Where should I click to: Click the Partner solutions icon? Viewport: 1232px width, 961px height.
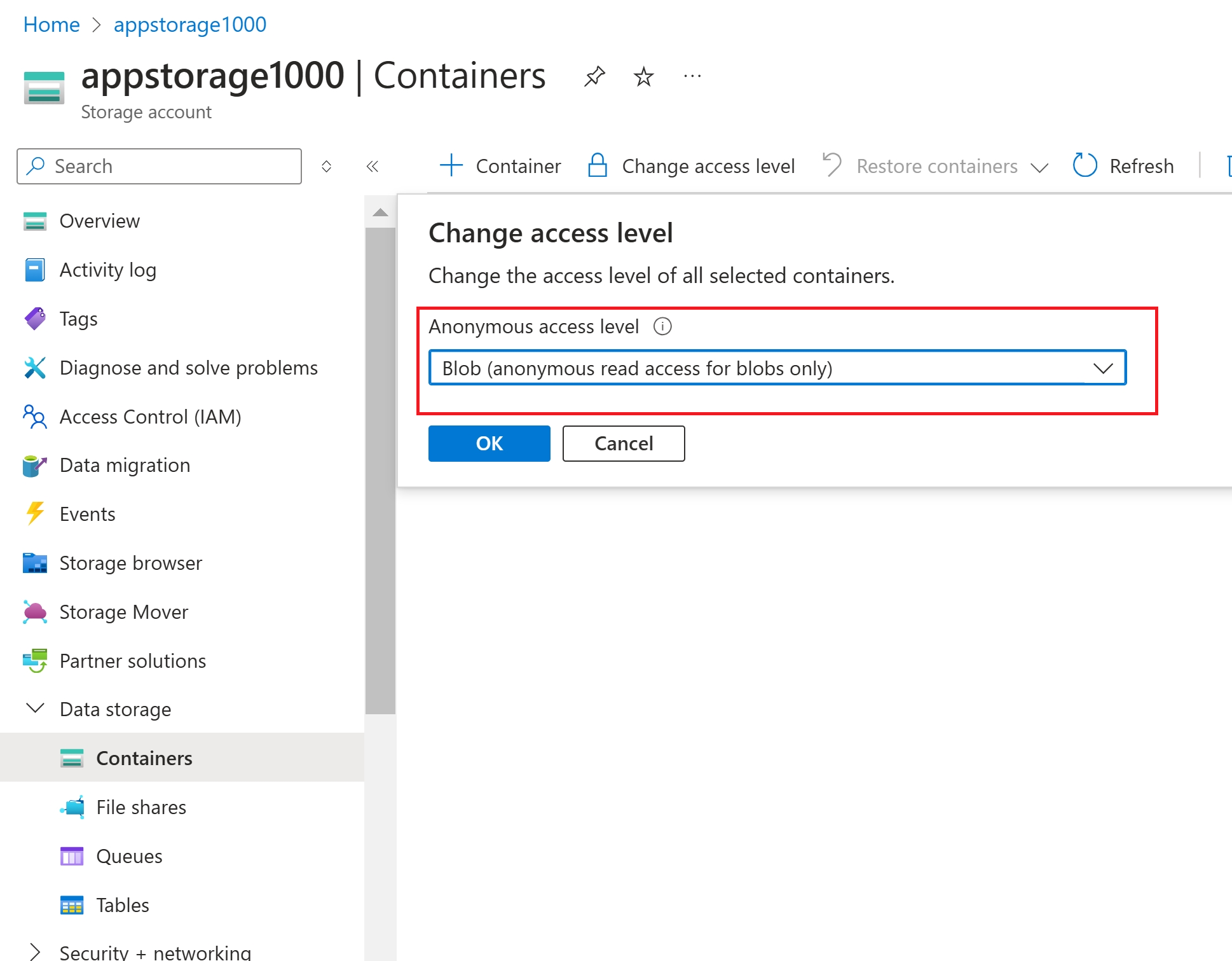(x=35, y=661)
